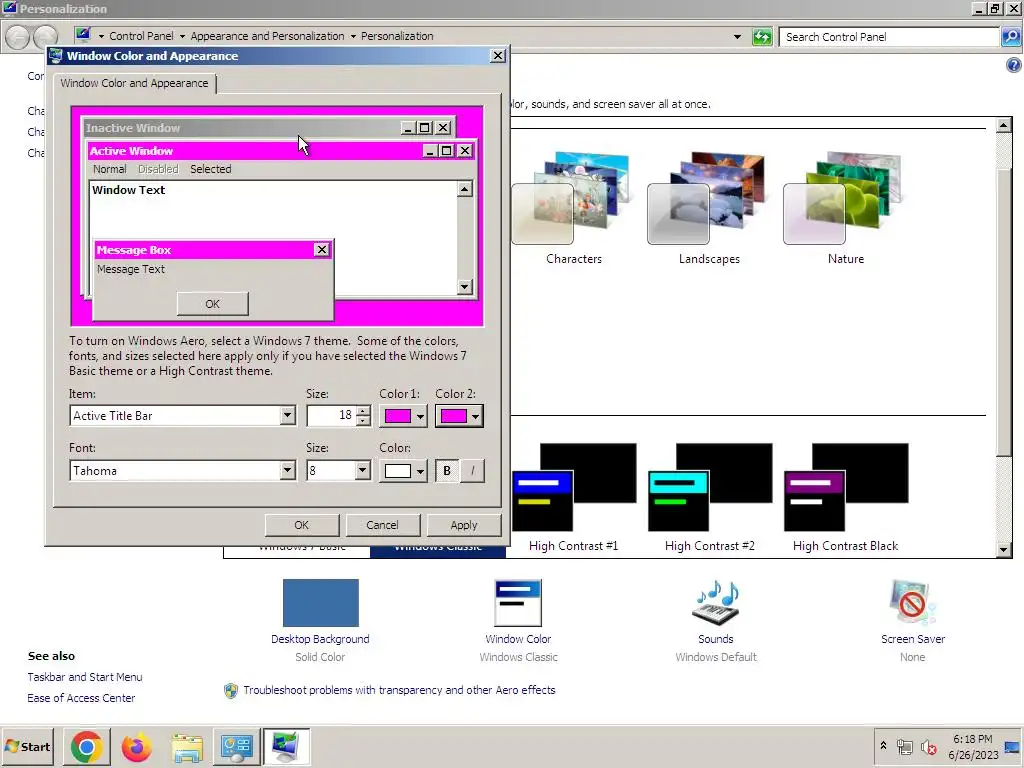Click Appearance and Personalization breadcrumb
The width and height of the screenshot is (1024, 768).
click(x=267, y=36)
